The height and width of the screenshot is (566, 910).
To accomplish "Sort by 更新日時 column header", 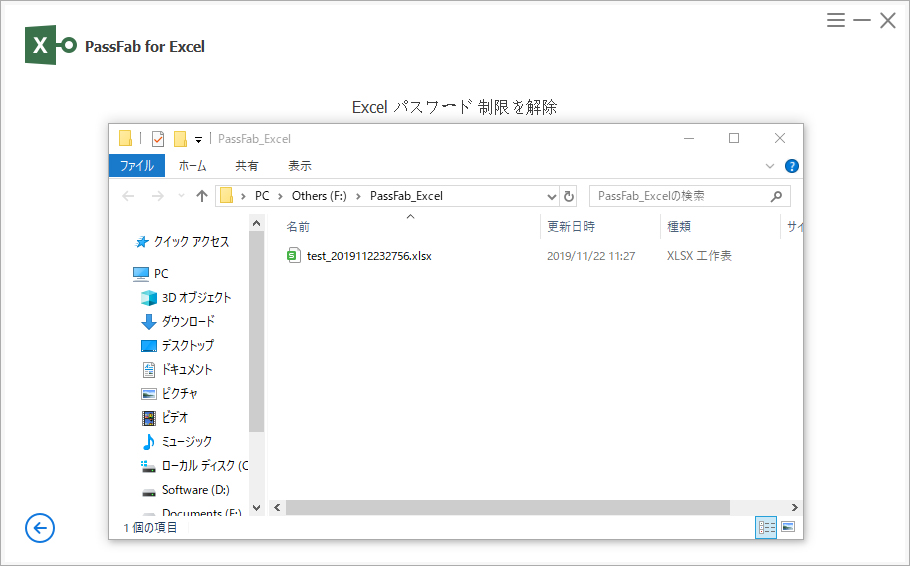I will coord(571,227).
